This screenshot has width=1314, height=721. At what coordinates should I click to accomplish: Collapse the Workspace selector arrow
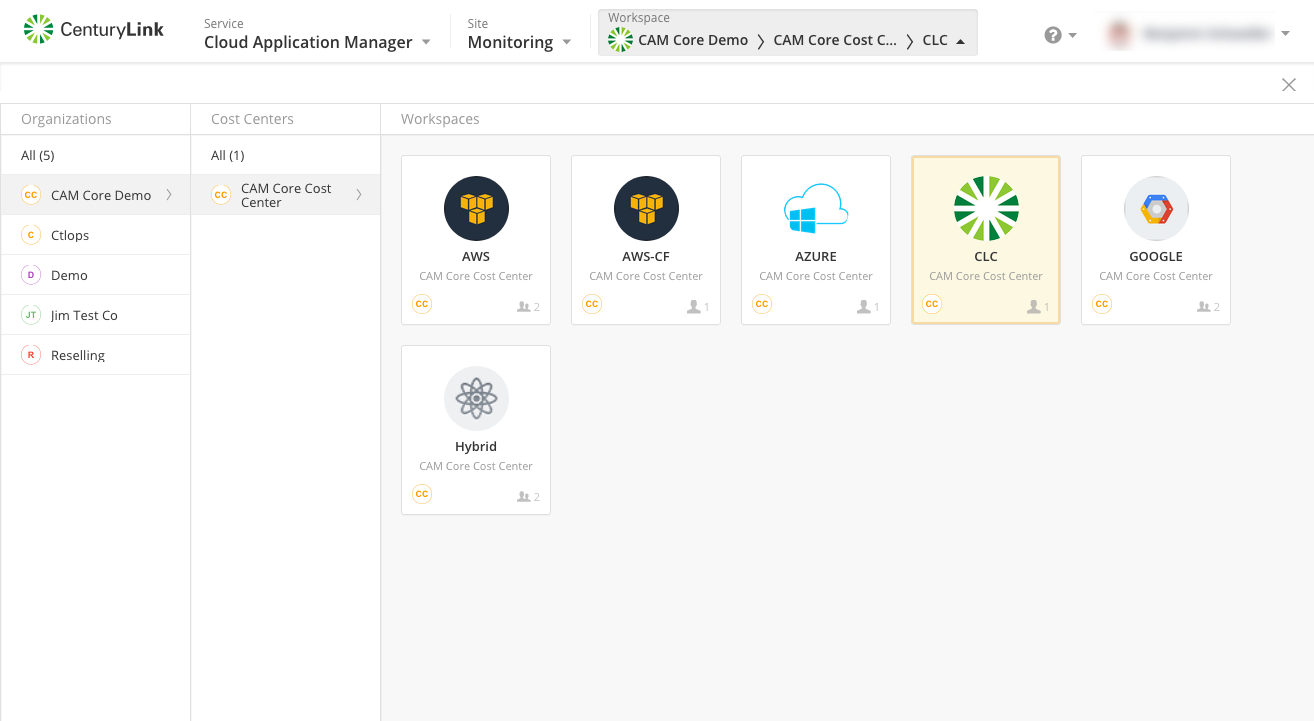[x=961, y=42]
